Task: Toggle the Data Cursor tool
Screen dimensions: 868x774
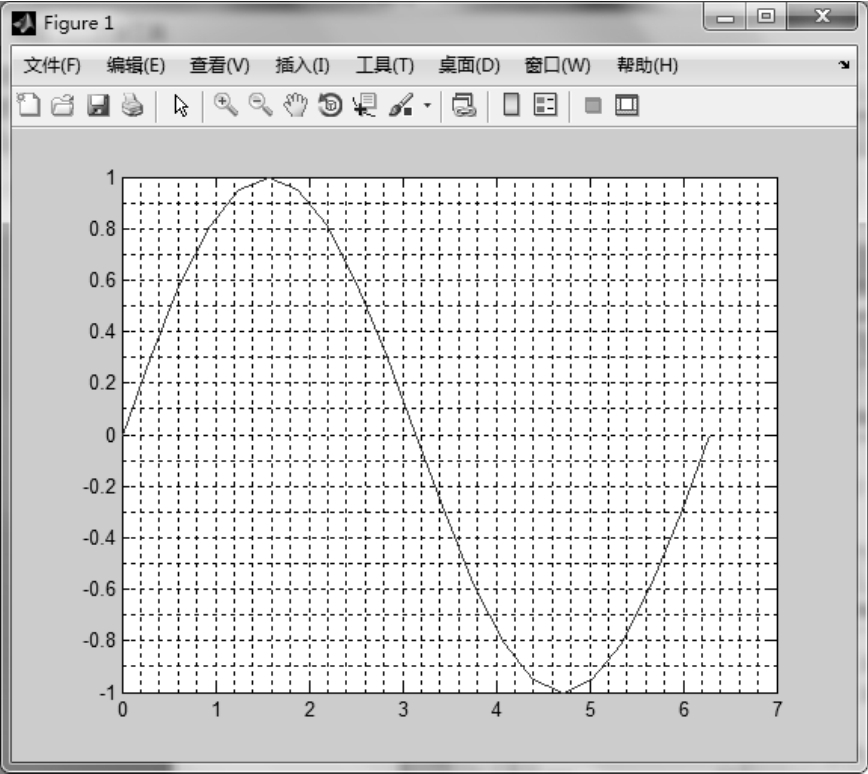Action: [364, 105]
